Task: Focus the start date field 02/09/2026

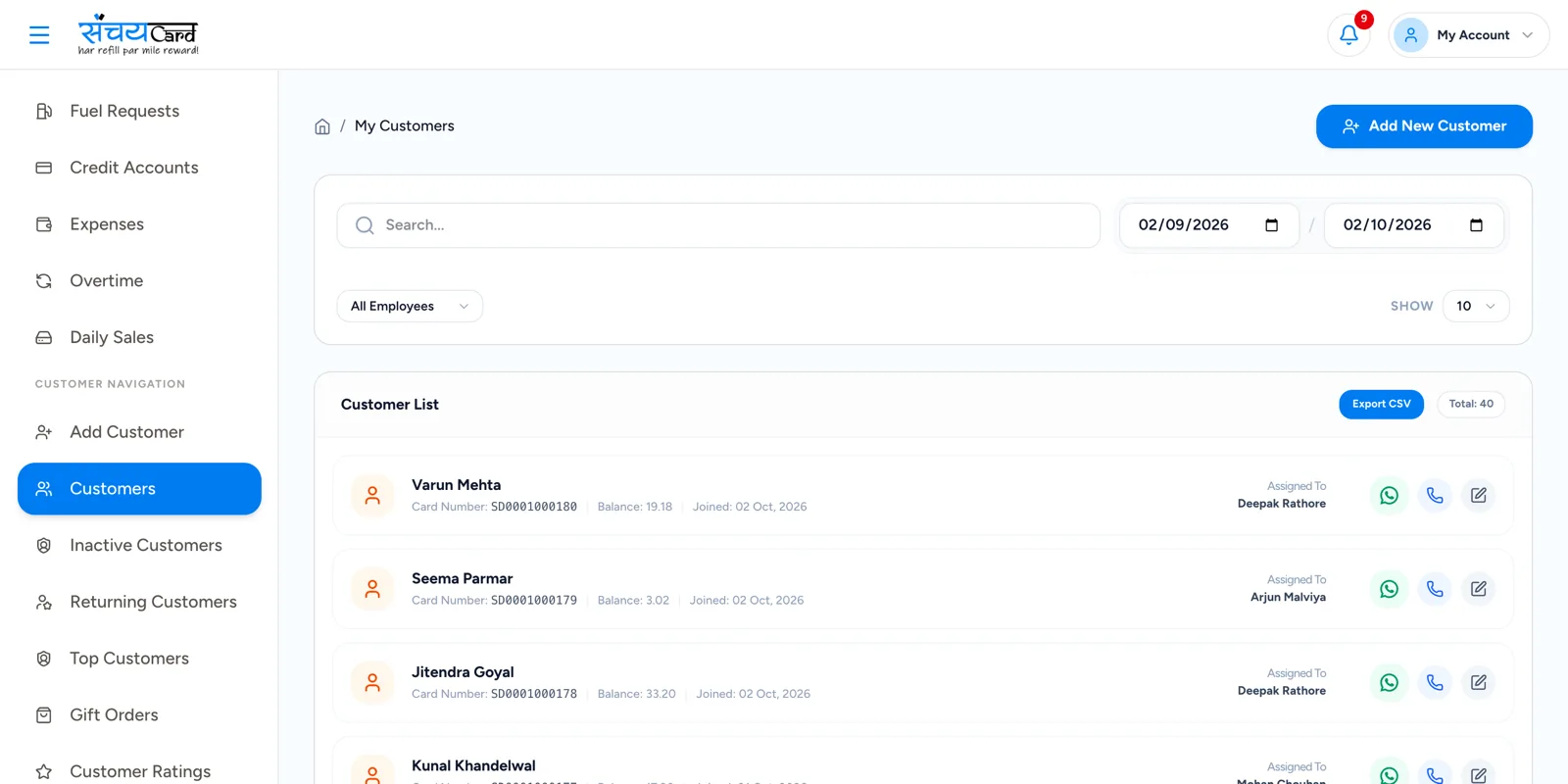Action: coord(1209,225)
